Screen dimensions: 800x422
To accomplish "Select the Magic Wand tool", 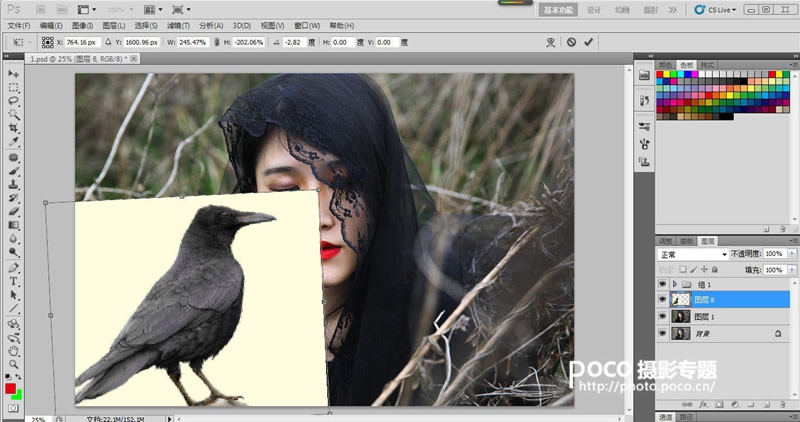I will coord(13,114).
